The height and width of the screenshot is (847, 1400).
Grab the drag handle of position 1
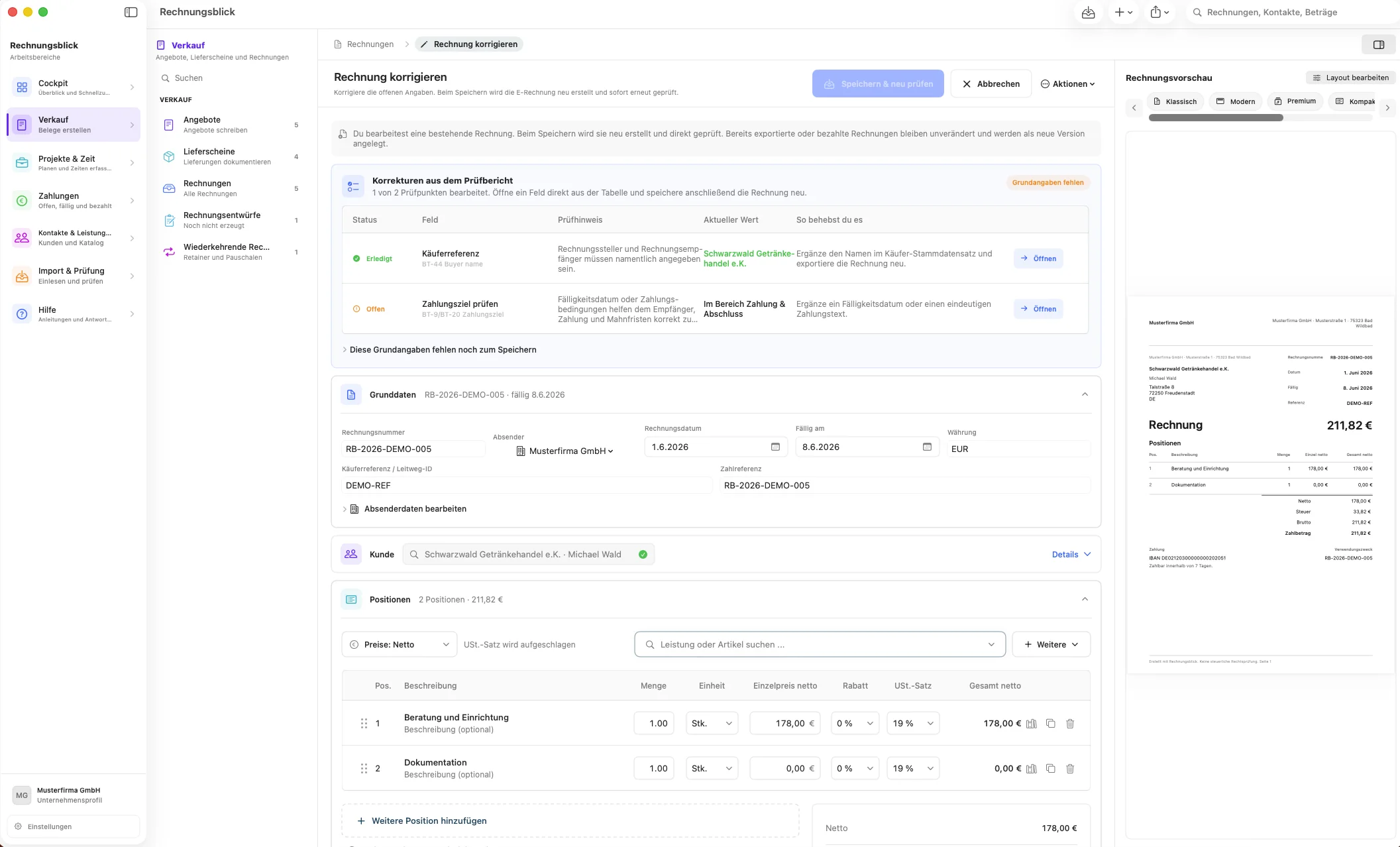coord(364,724)
